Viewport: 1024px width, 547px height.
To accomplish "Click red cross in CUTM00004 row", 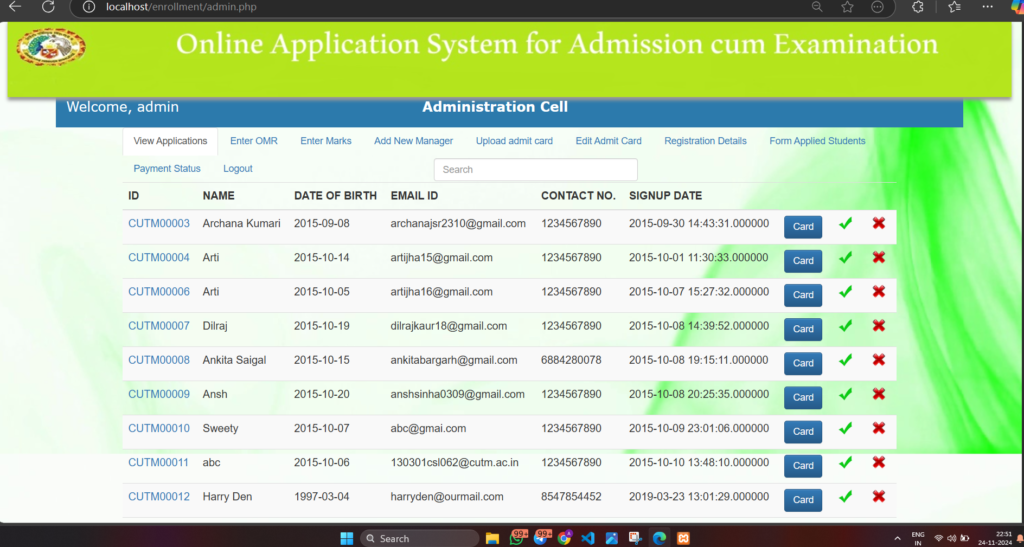I will click(x=879, y=257).
